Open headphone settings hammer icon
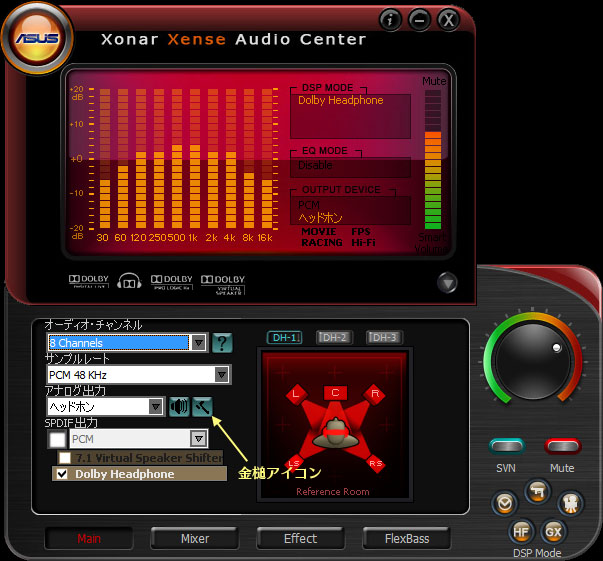This screenshot has height=561, width=603. click(x=202, y=406)
